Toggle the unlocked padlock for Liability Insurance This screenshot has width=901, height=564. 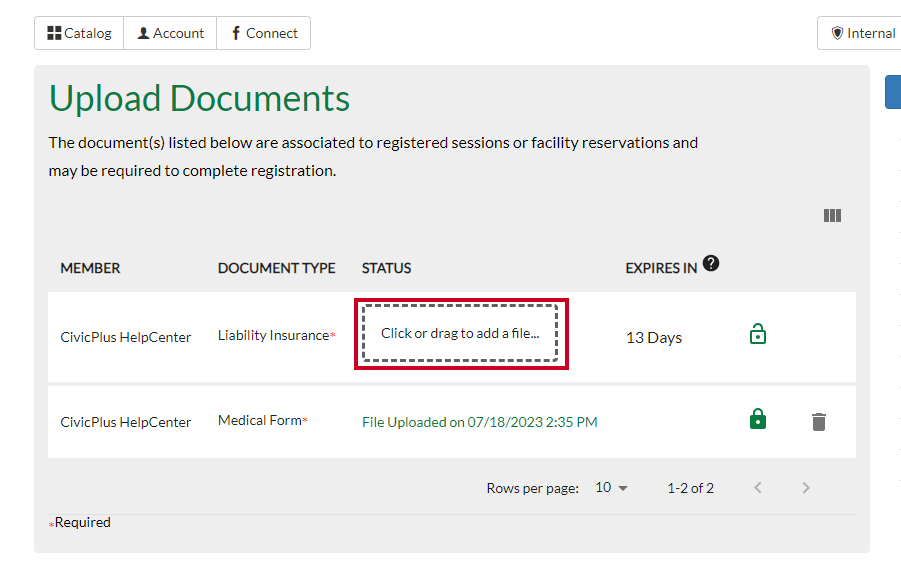pos(758,334)
